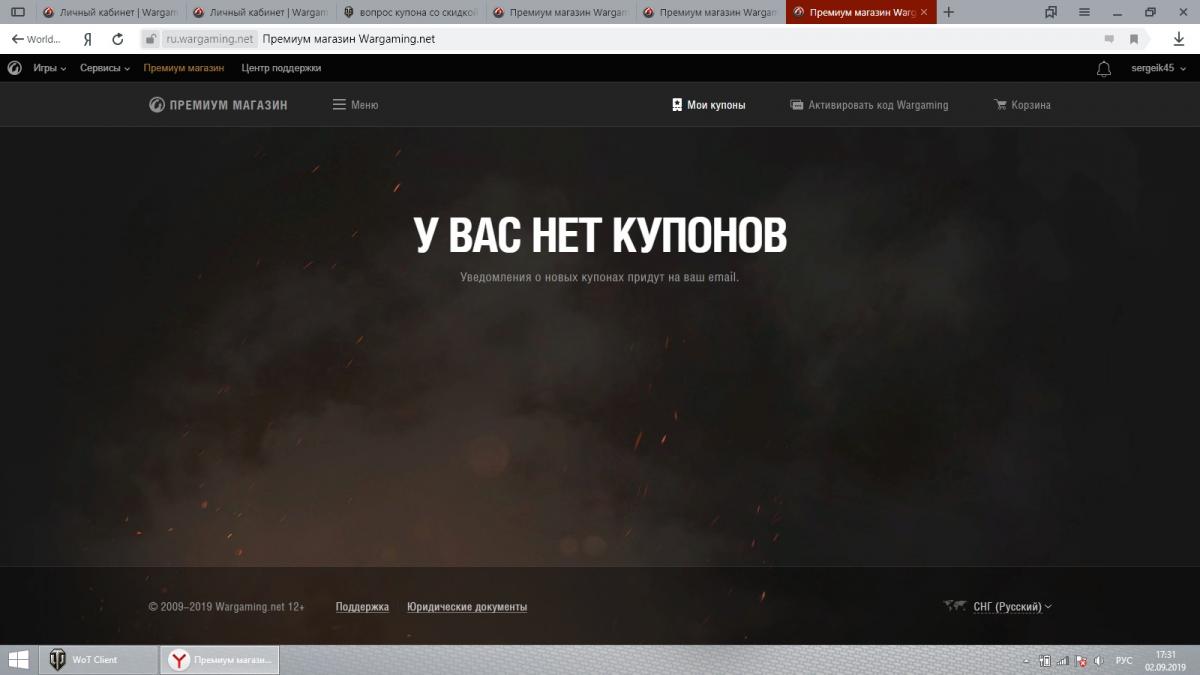Show hidden system tray icons
This screenshot has width=1200, height=675.
click(1027, 661)
